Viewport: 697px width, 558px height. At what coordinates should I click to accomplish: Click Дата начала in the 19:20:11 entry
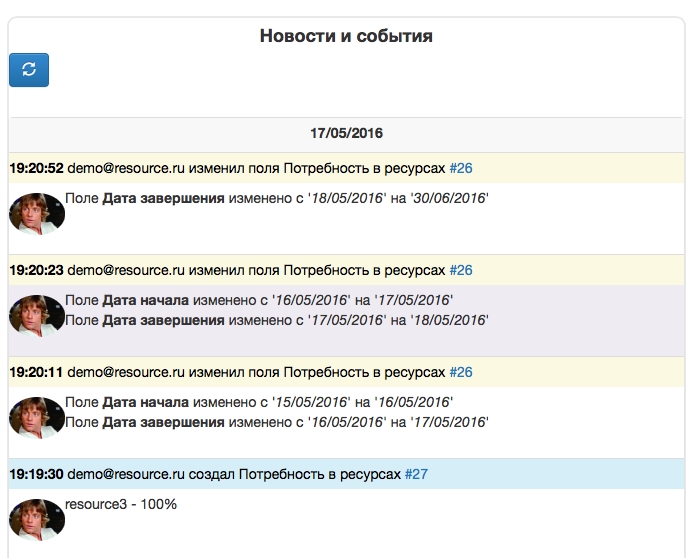click(x=145, y=402)
